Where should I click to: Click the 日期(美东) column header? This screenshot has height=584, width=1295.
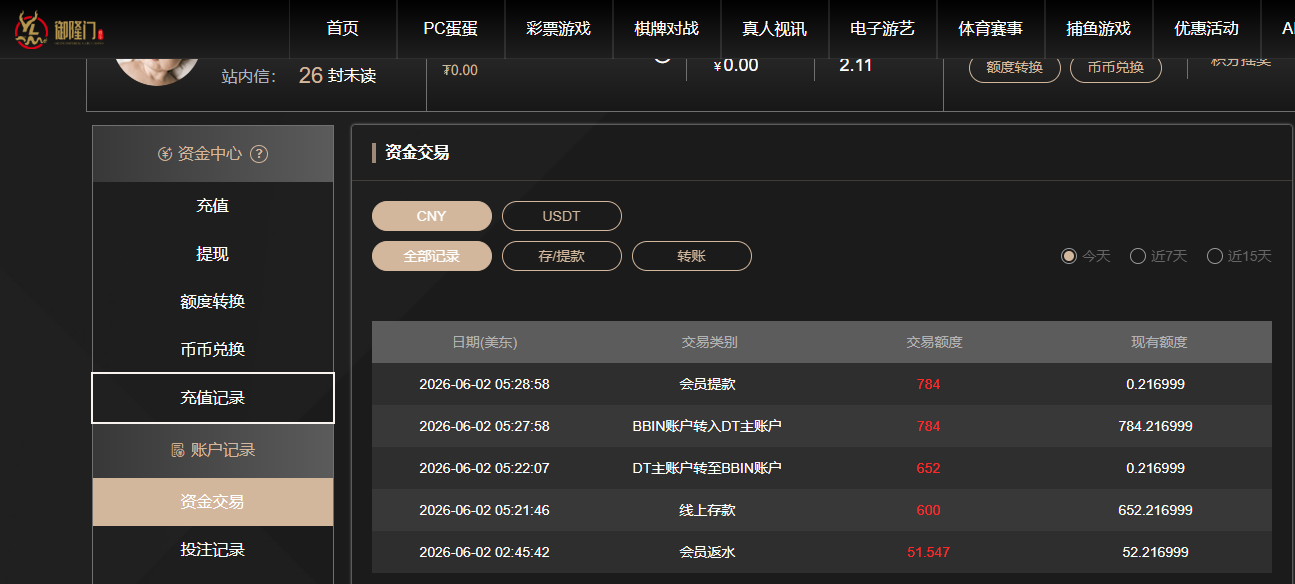[x=485, y=342]
